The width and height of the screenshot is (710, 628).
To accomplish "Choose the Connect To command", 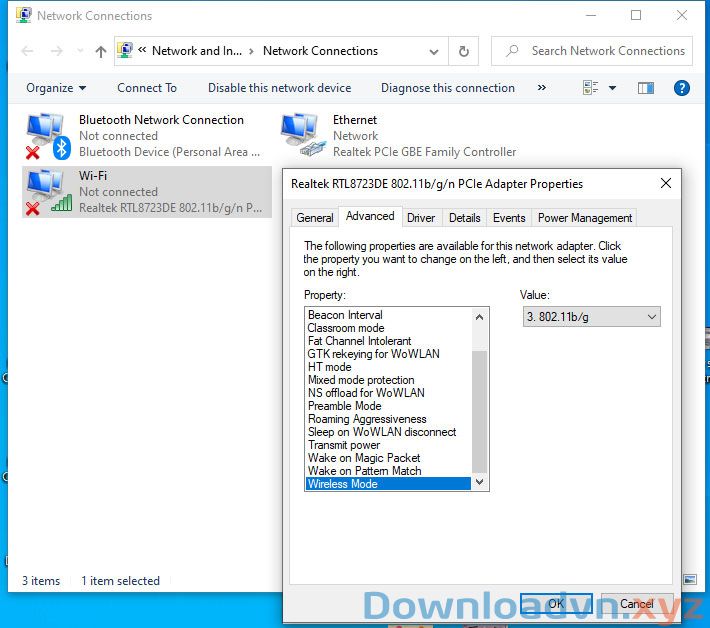I will click(147, 88).
